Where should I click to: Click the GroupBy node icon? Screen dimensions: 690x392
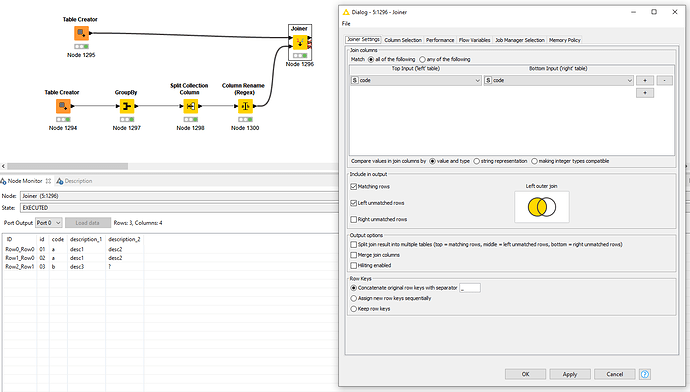point(127,106)
